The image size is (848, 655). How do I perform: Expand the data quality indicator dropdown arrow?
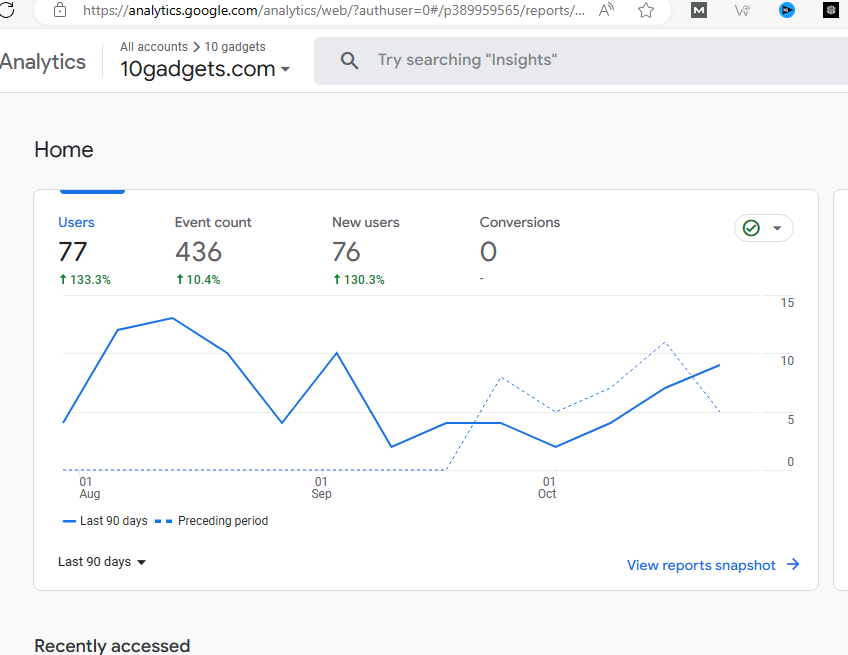tap(777, 228)
